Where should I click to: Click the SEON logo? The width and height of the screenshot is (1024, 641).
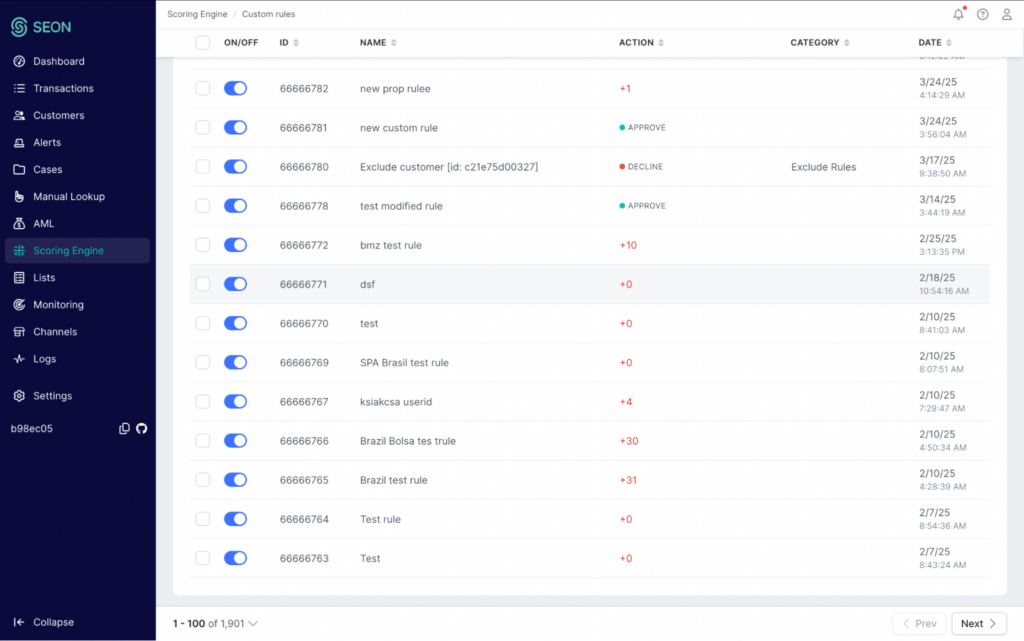(41, 27)
